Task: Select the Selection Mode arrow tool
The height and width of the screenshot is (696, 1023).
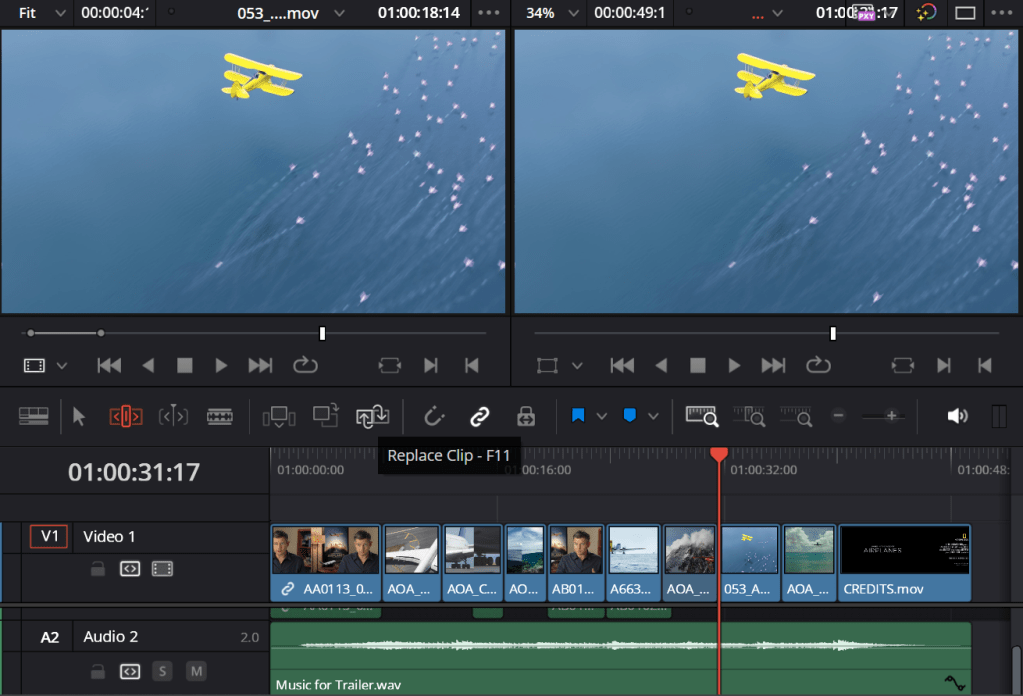Action: [x=80, y=416]
